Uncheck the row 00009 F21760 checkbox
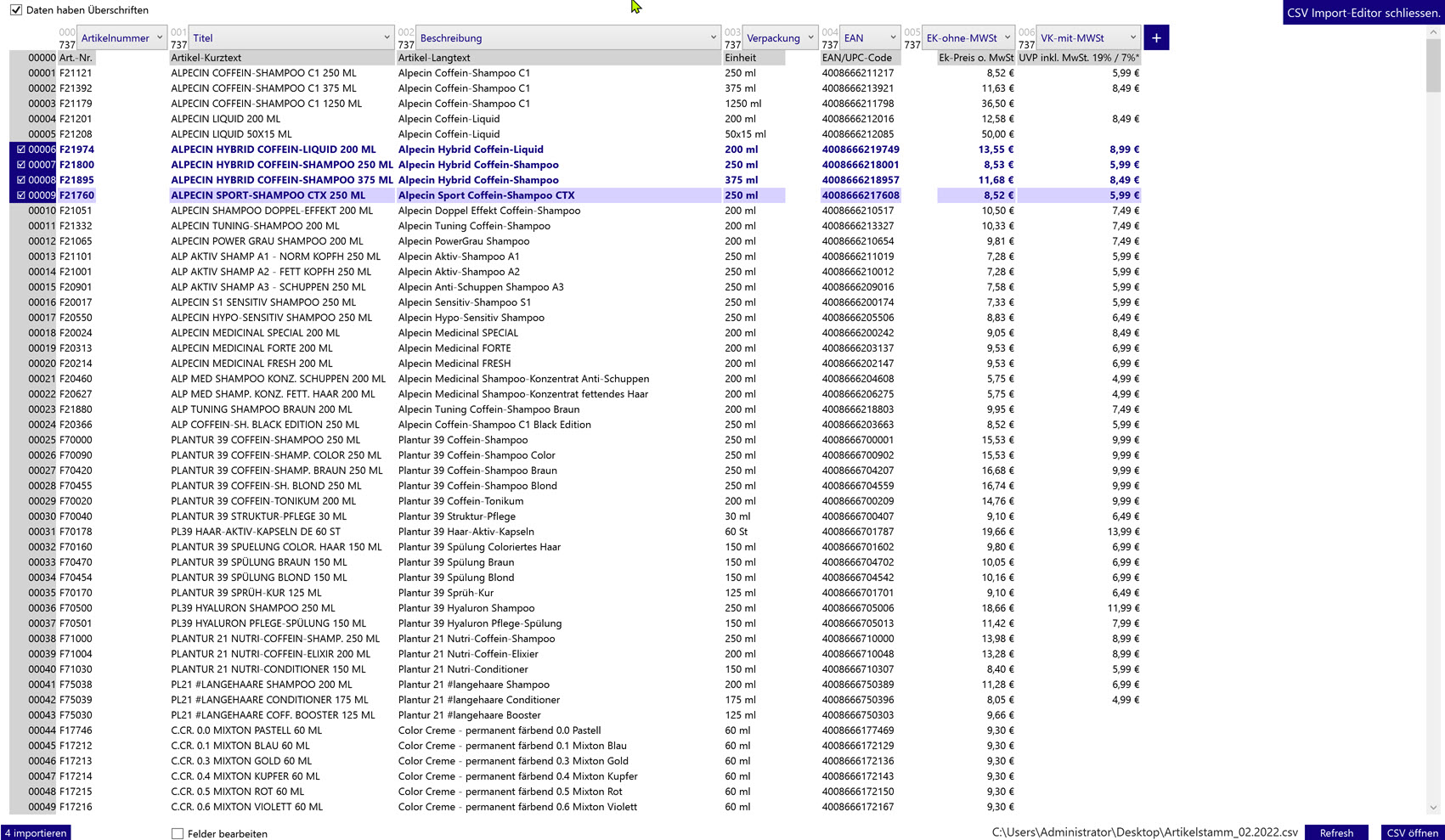1445x840 pixels. (x=21, y=195)
